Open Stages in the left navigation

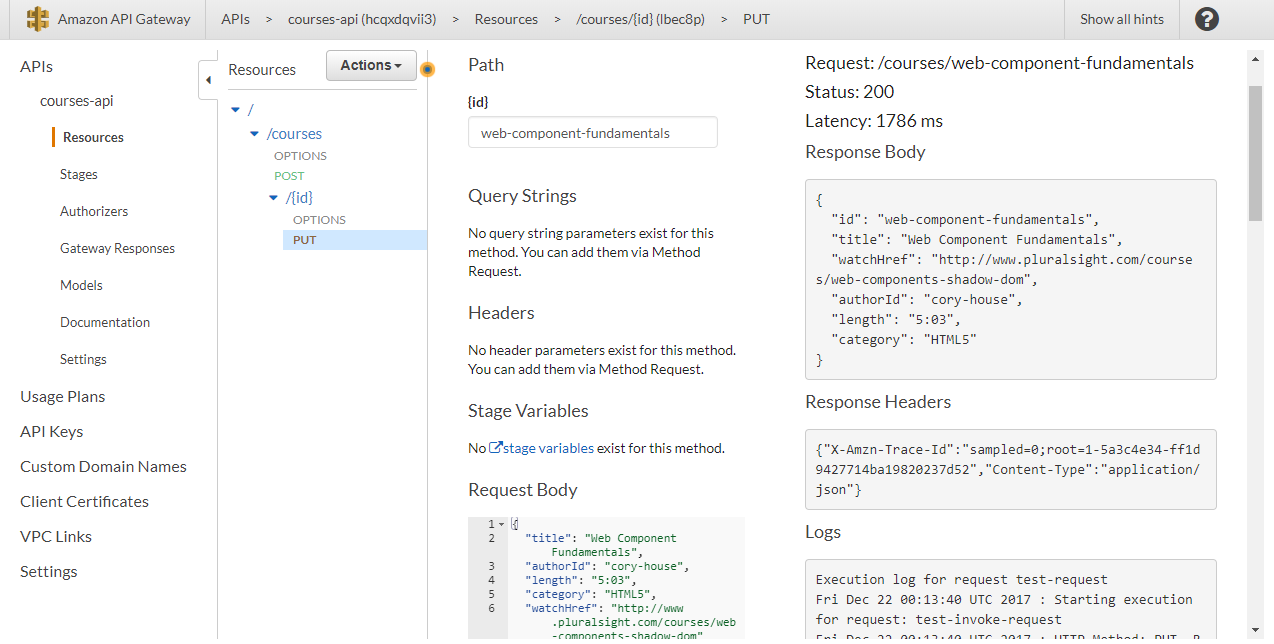(x=79, y=175)
